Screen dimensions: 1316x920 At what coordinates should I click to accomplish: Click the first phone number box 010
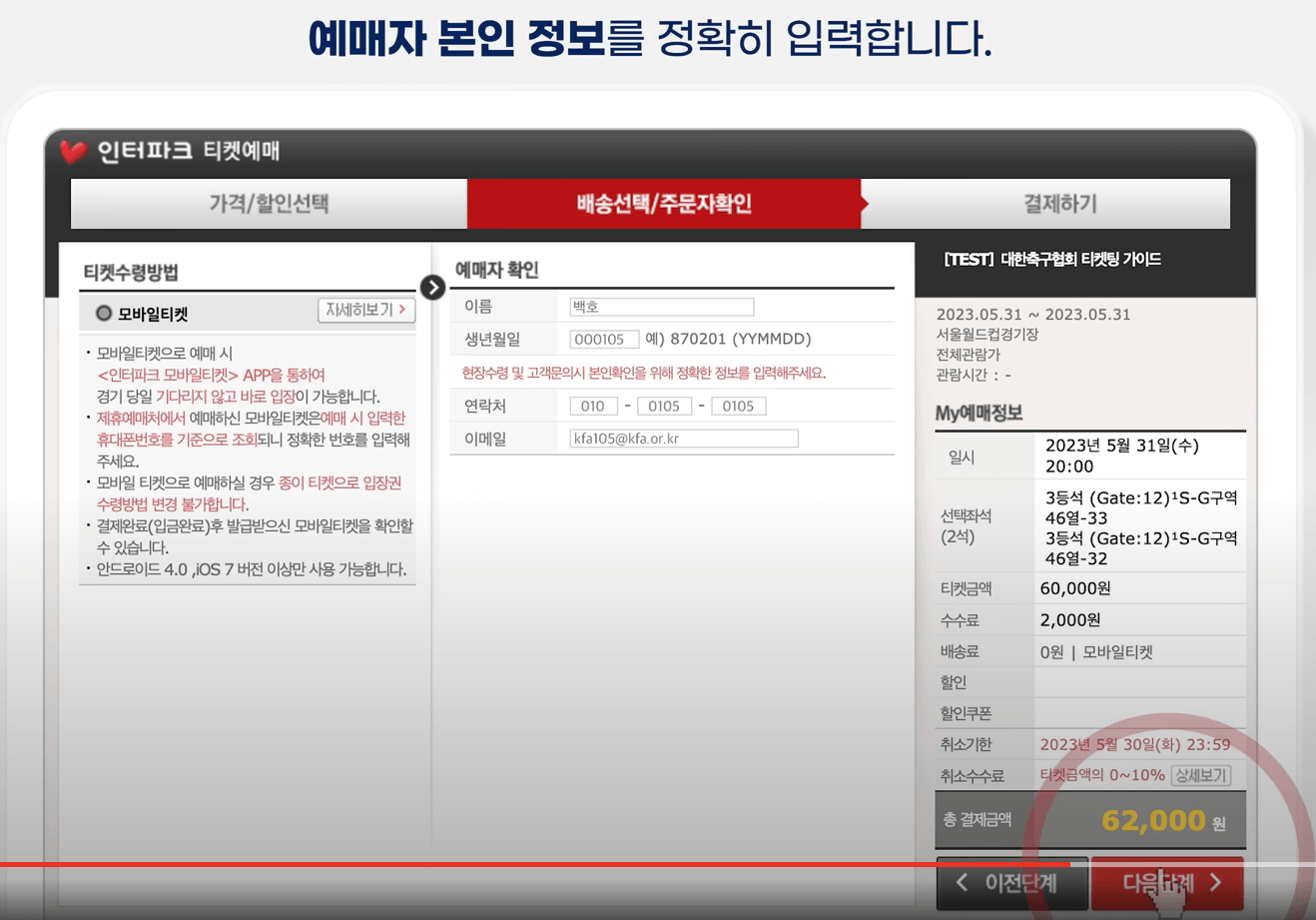pyautogui.click(x=593, y=406)
